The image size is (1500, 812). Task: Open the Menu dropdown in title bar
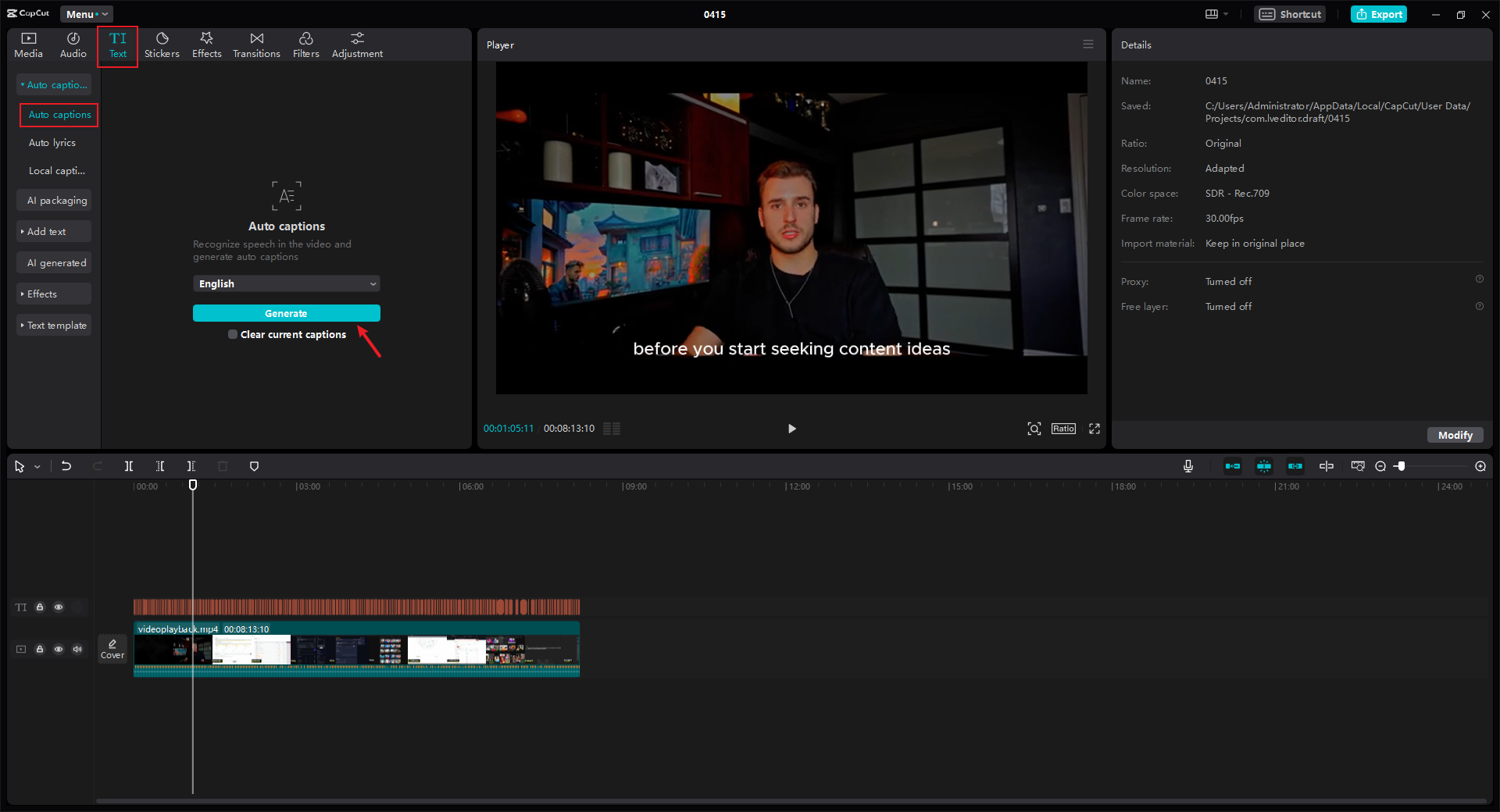(x=86, y=14)
